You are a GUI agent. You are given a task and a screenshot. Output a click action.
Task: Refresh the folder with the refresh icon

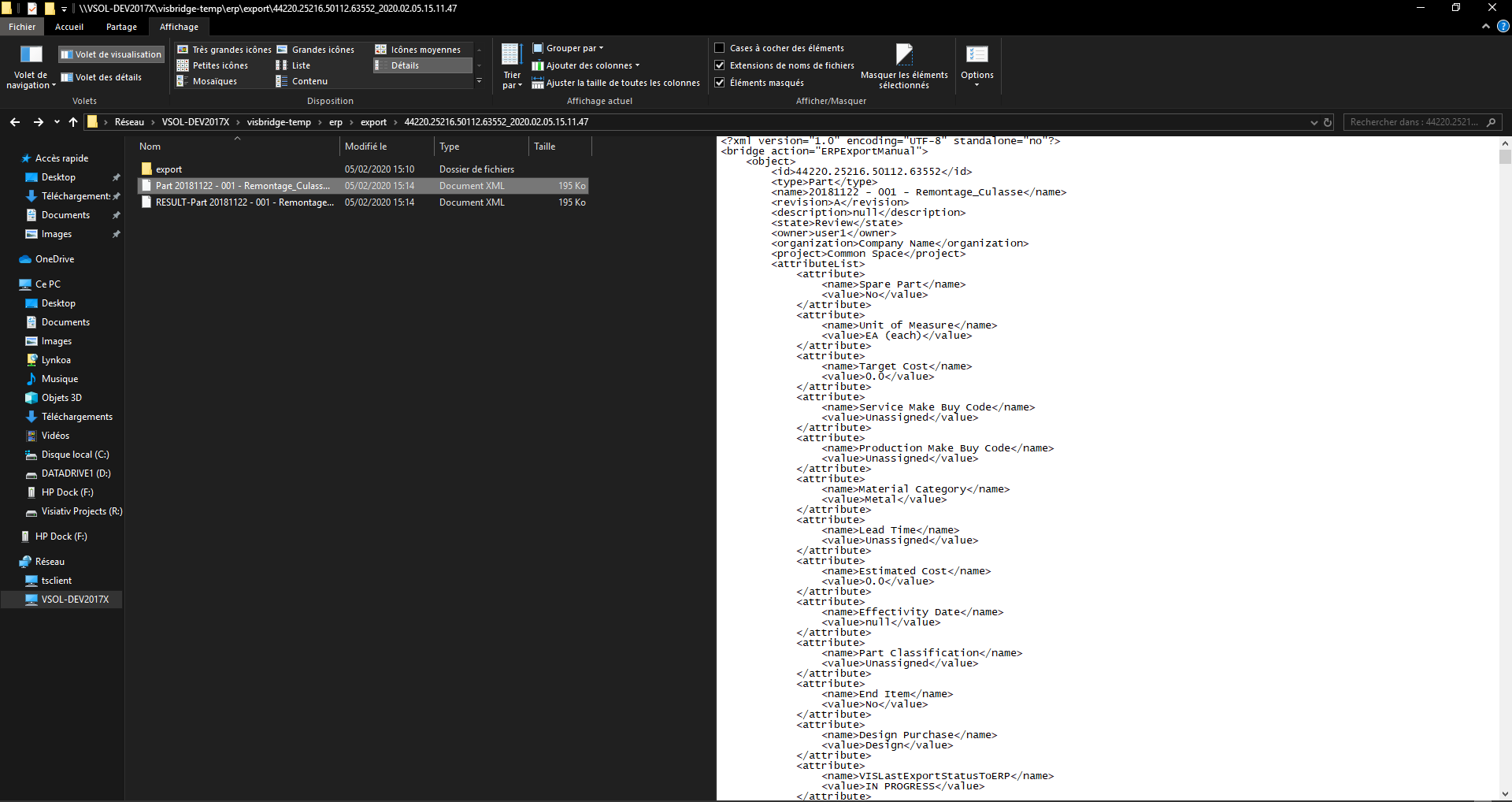1328,122
